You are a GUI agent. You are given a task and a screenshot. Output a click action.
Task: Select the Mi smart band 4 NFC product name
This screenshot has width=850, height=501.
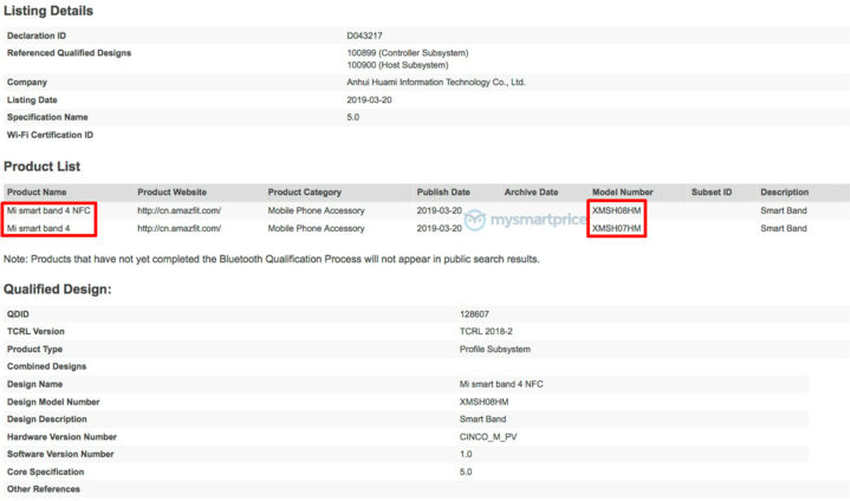click(x=48, y=211)
